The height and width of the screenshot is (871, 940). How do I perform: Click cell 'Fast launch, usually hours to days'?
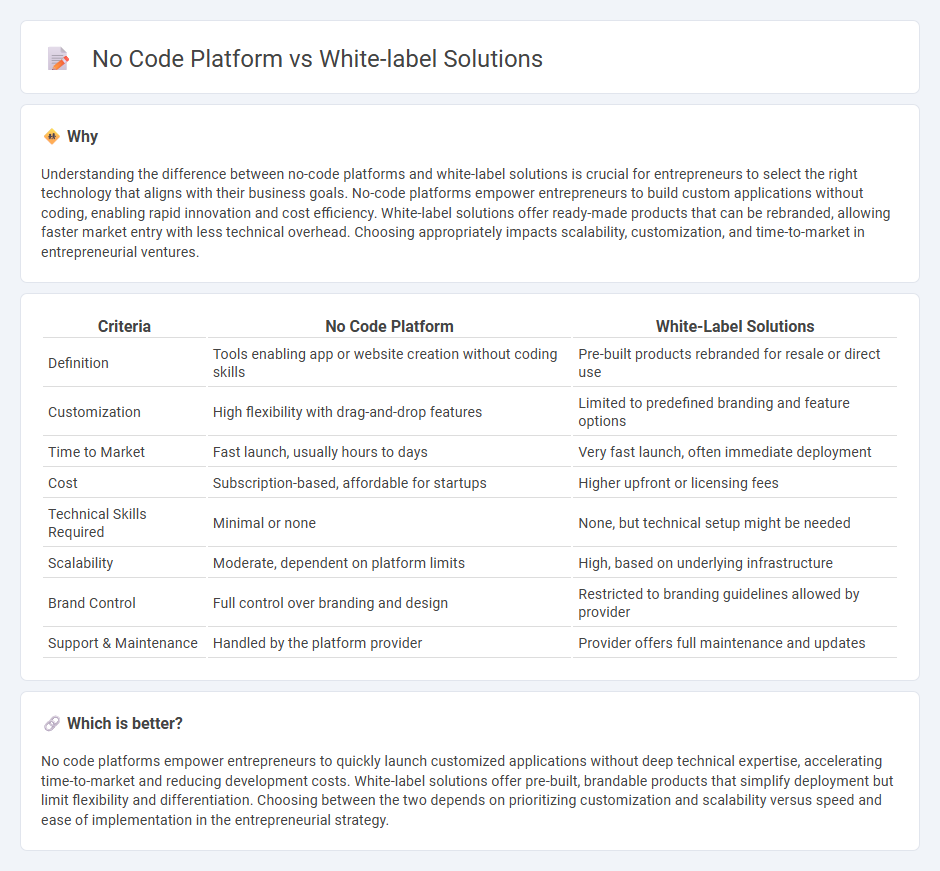point(389,452)
